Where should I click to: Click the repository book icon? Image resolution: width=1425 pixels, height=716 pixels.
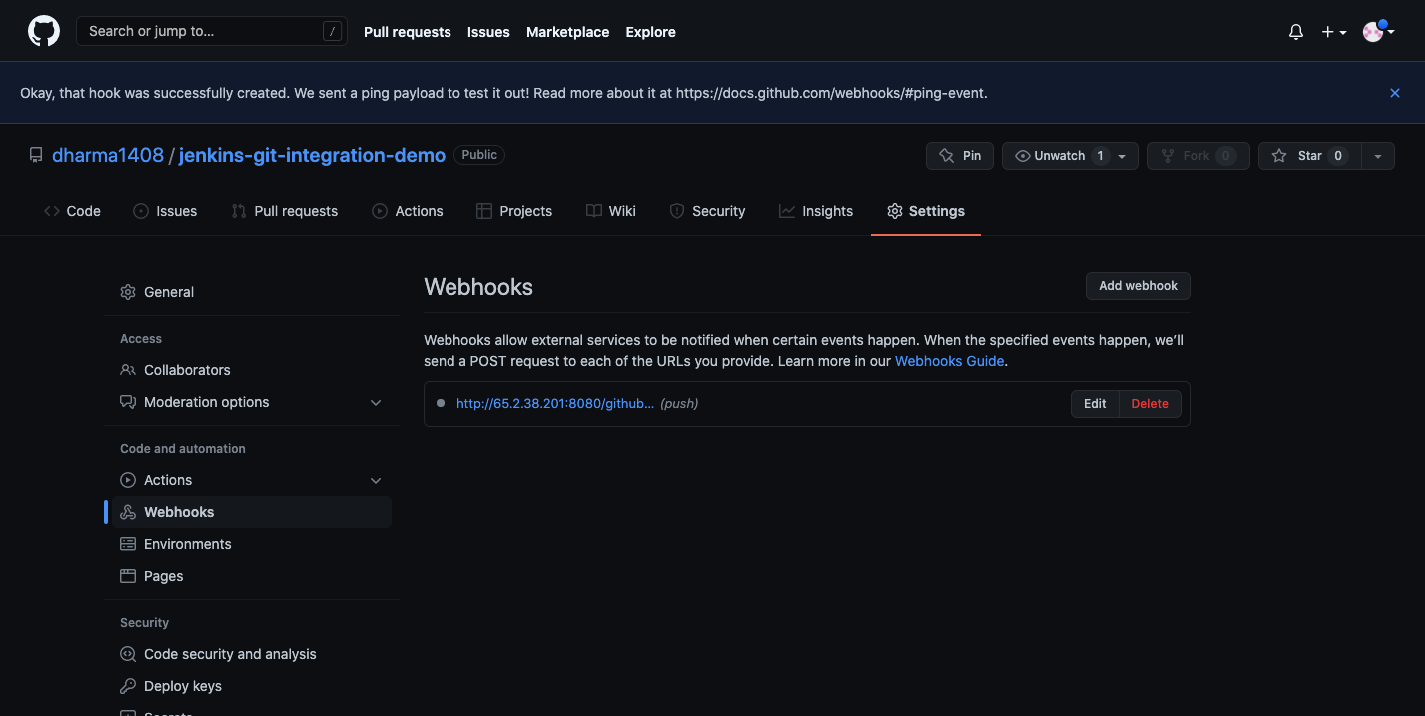(x=36, y=155)
